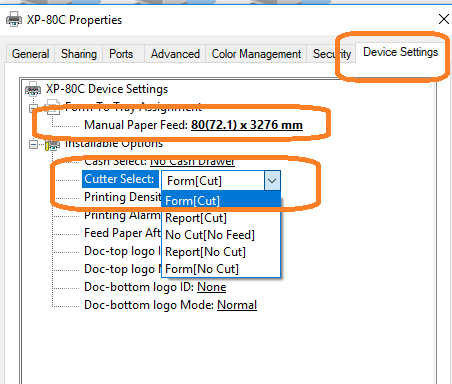
Task: Open the Sharing tab
Action: pyautogui.click(x=79, y=54)
